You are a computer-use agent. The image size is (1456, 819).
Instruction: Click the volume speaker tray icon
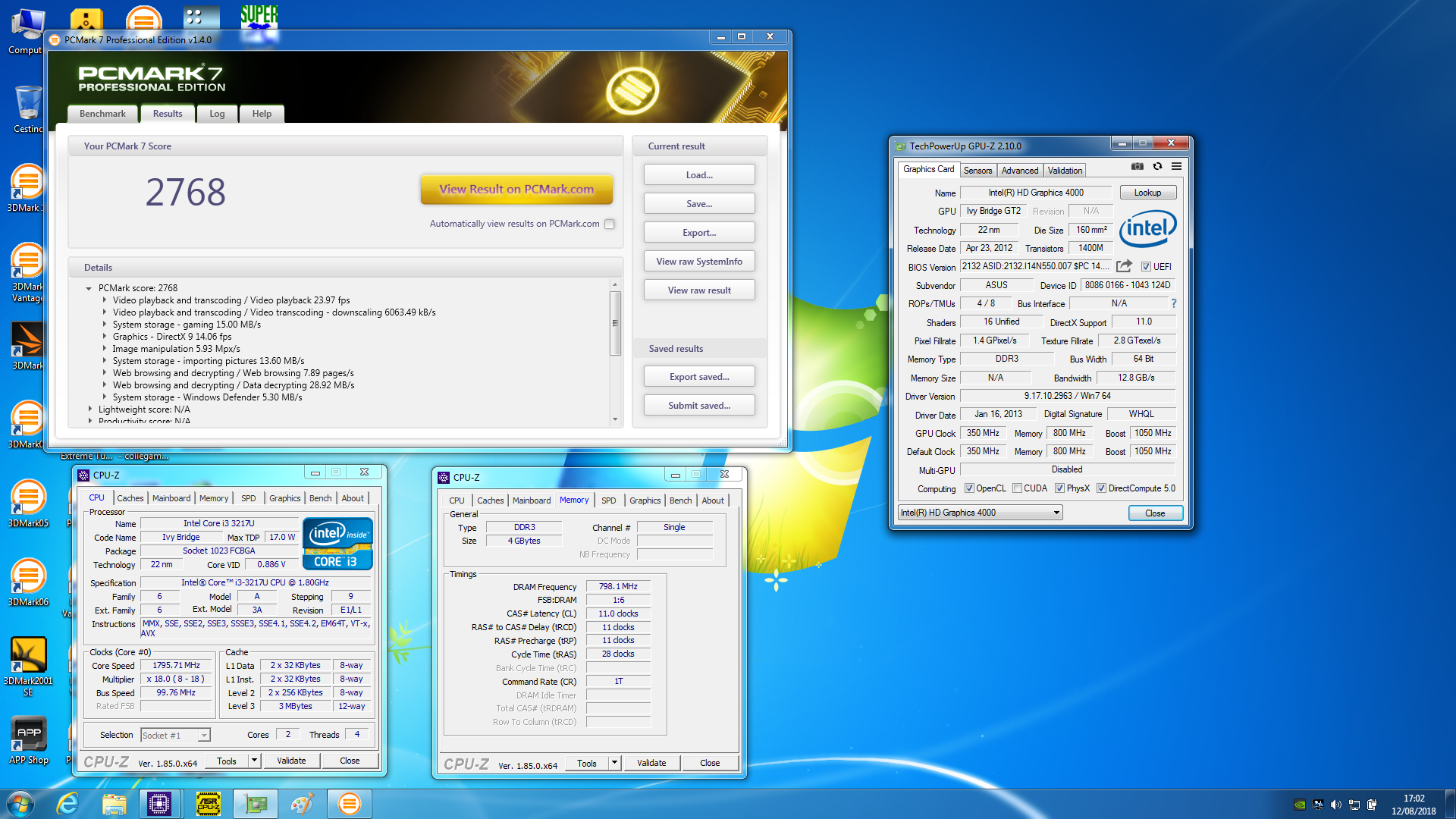point(1335,805)
